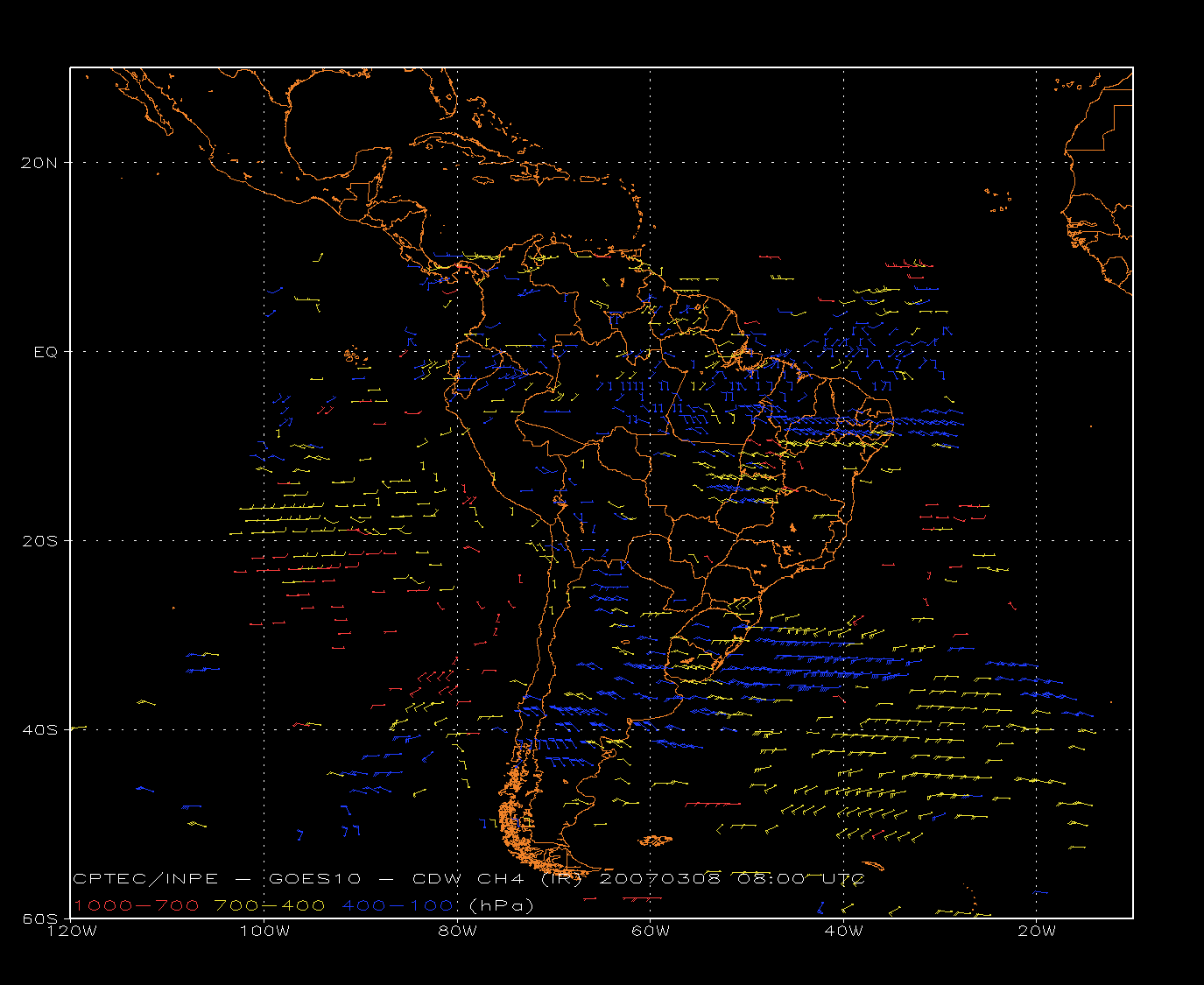
Task: Click the red 1000-700 legend entry
Action: [x=137, y=905]
